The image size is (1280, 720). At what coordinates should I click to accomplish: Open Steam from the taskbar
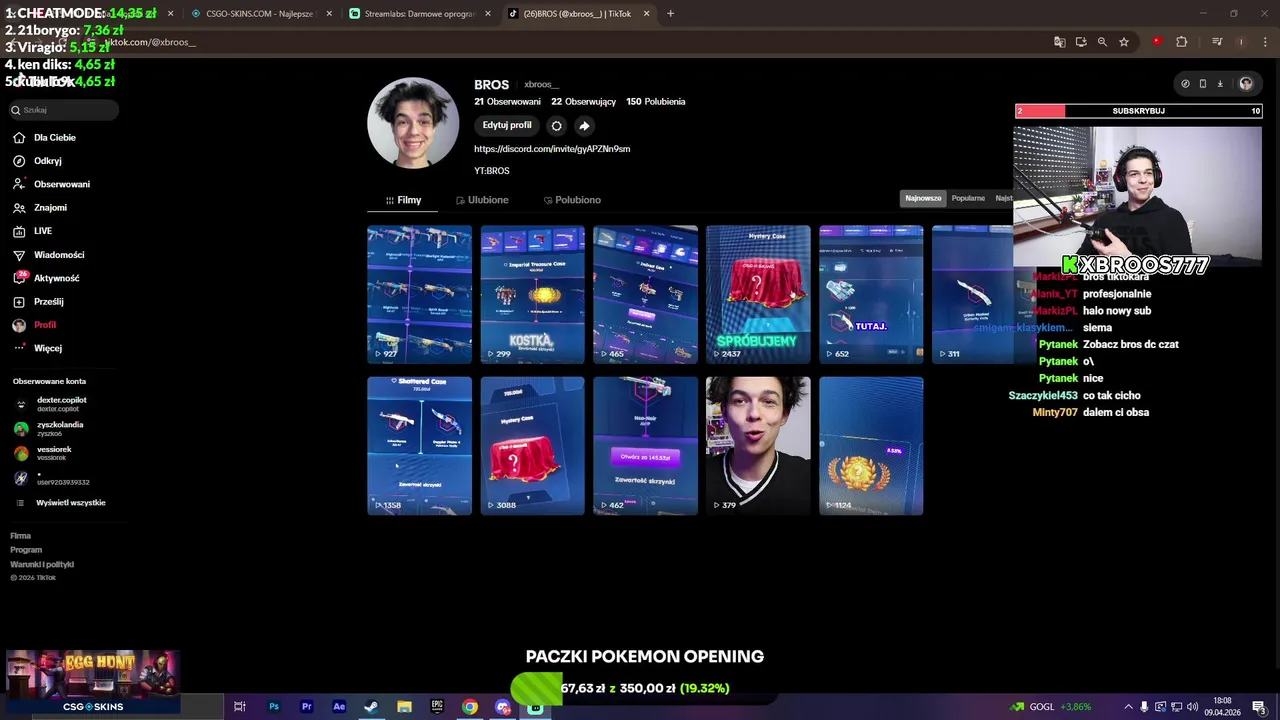point(371,707)
